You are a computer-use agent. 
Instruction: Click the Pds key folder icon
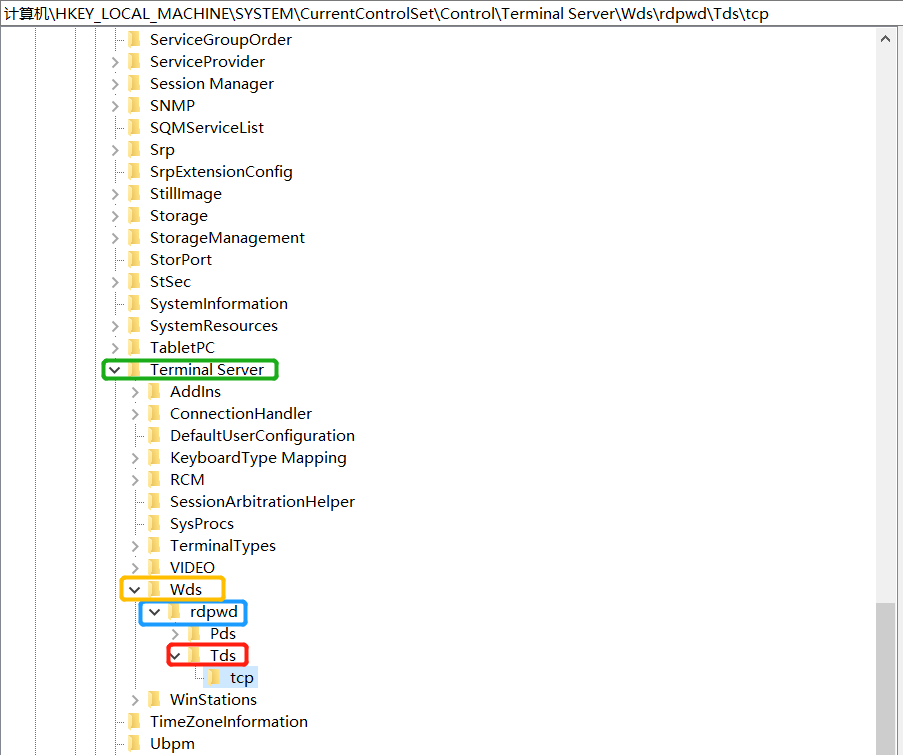point(194,634)
